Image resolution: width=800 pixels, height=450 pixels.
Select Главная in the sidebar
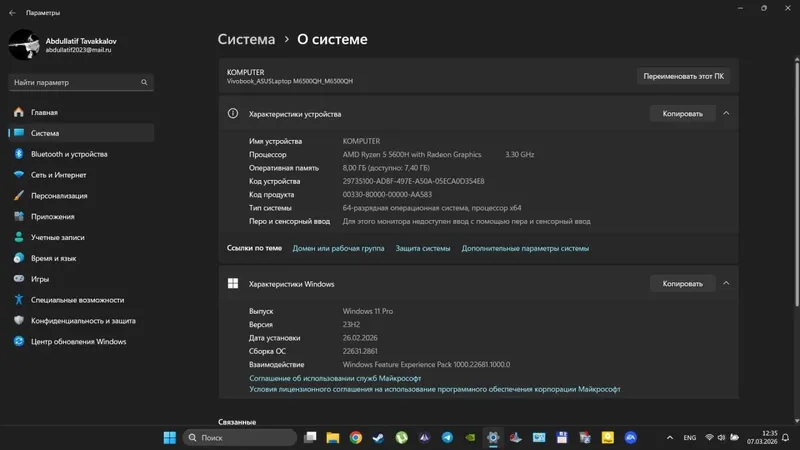pyautogui.click(x=81, y=112)
